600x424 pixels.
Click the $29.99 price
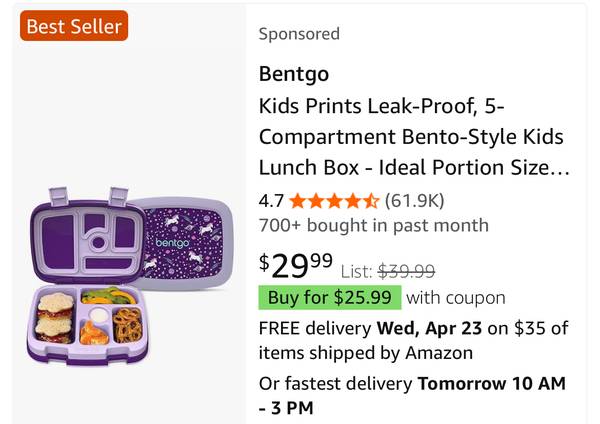pyautogui.click(x=296, y=265)
